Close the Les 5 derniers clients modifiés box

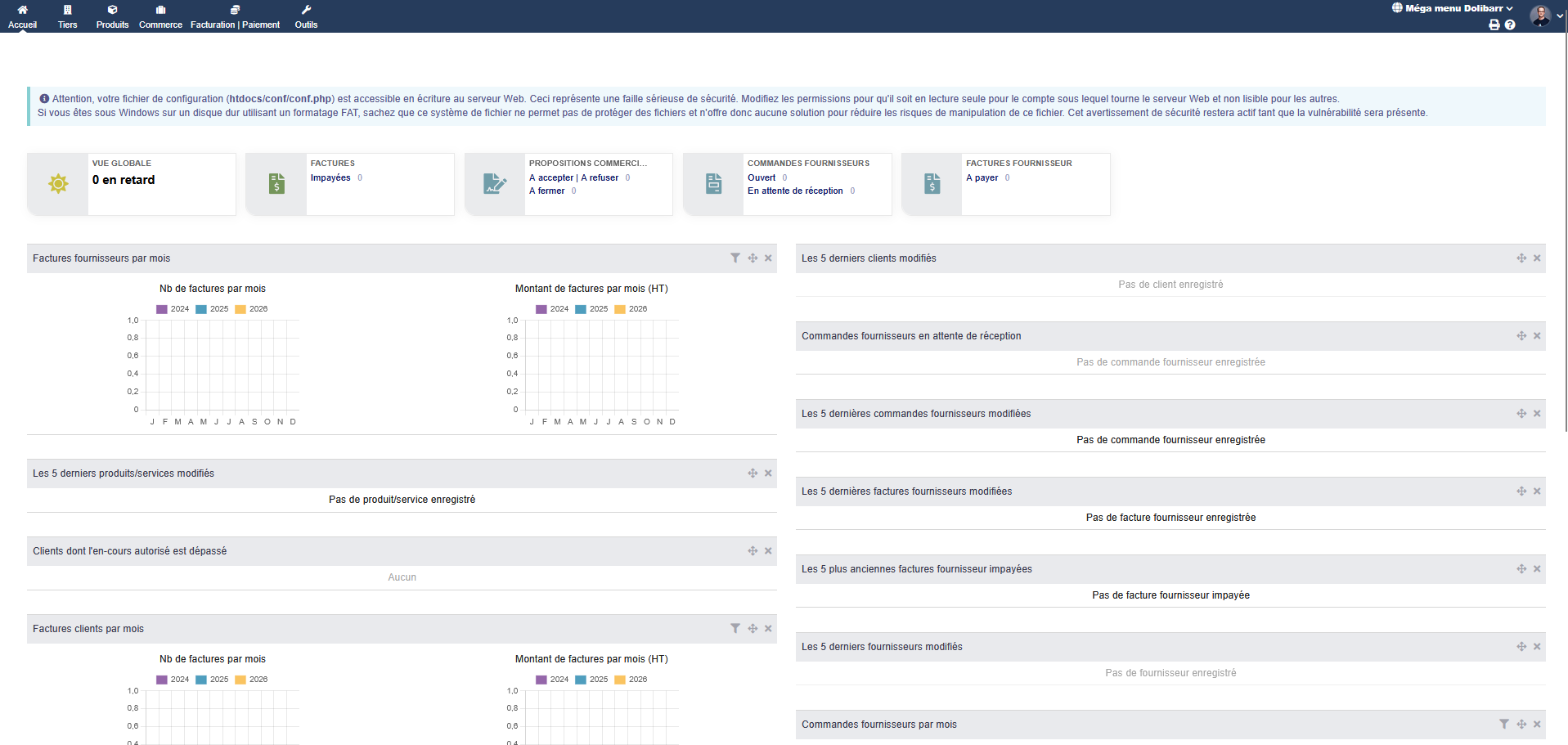coord(1537,258)
